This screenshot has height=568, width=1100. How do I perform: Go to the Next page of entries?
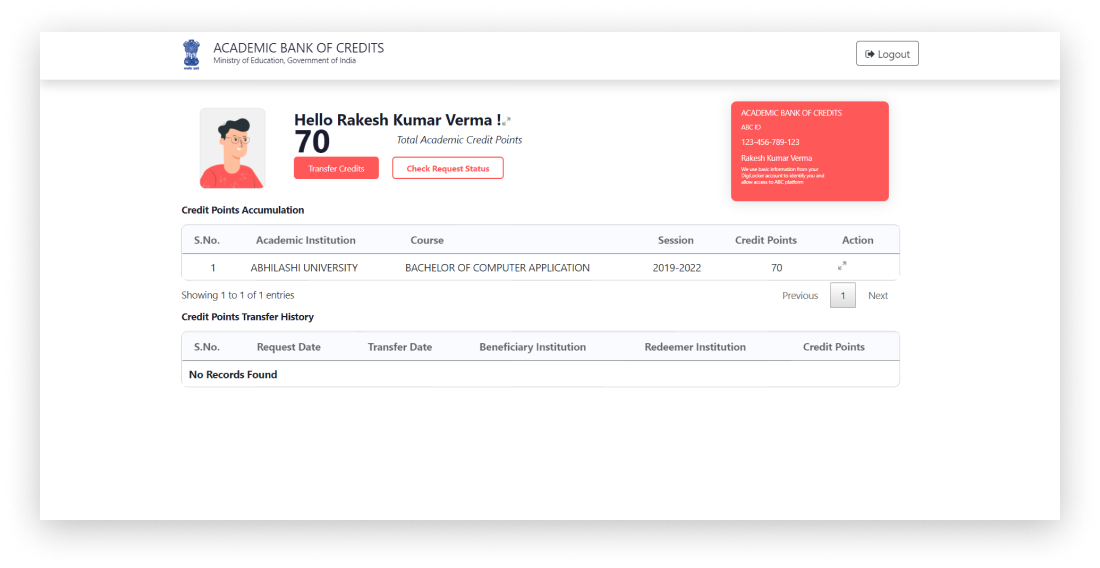coord(877,296)
